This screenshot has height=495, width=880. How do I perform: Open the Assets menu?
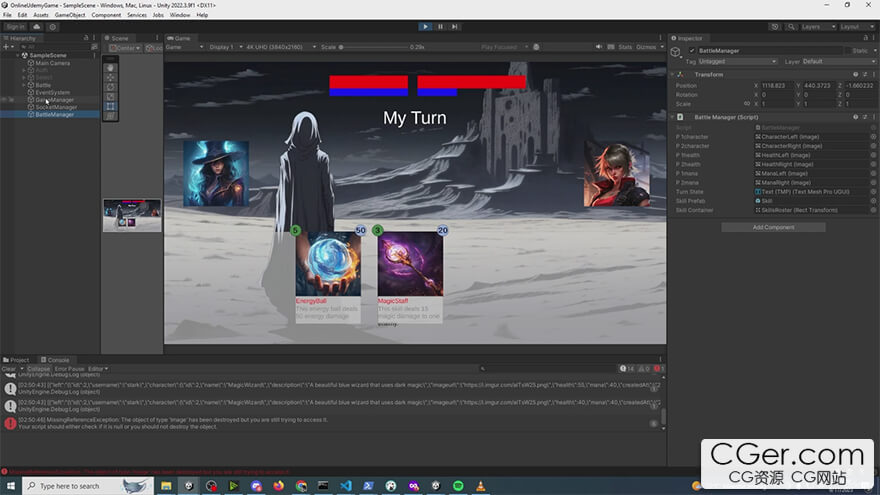[40, 15]
